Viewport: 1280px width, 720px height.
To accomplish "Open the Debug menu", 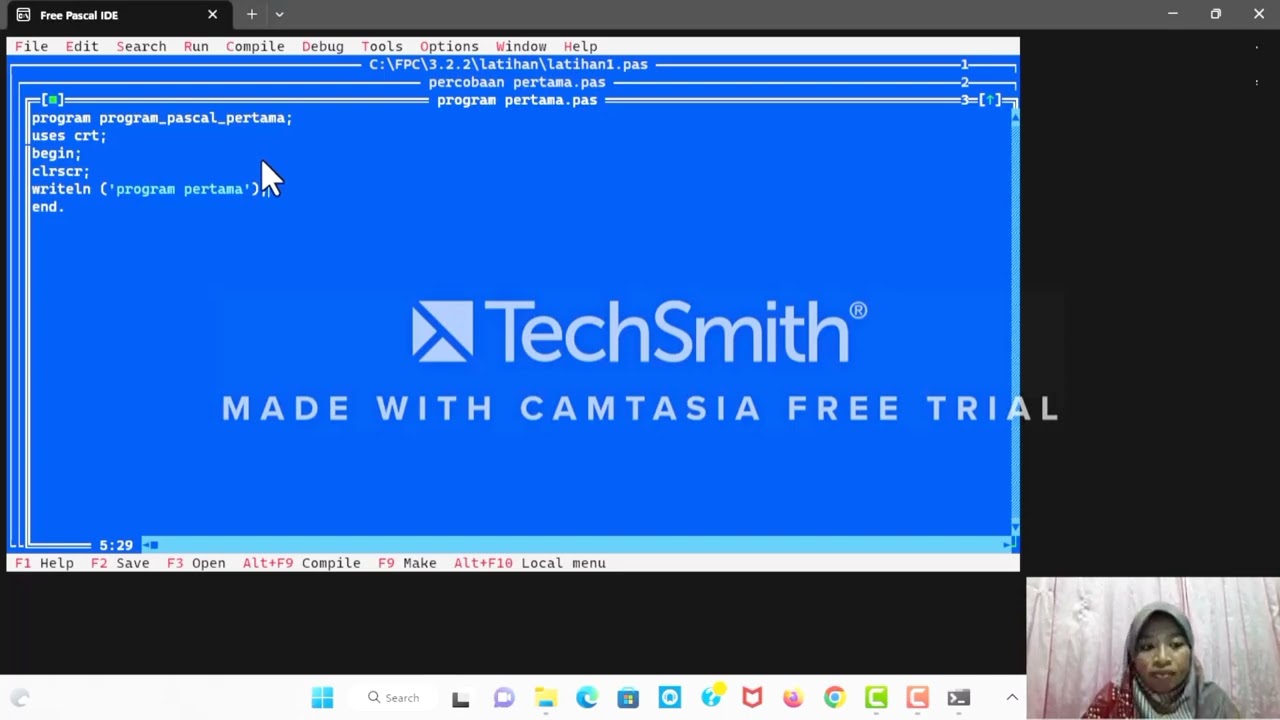I will (322, 46).
